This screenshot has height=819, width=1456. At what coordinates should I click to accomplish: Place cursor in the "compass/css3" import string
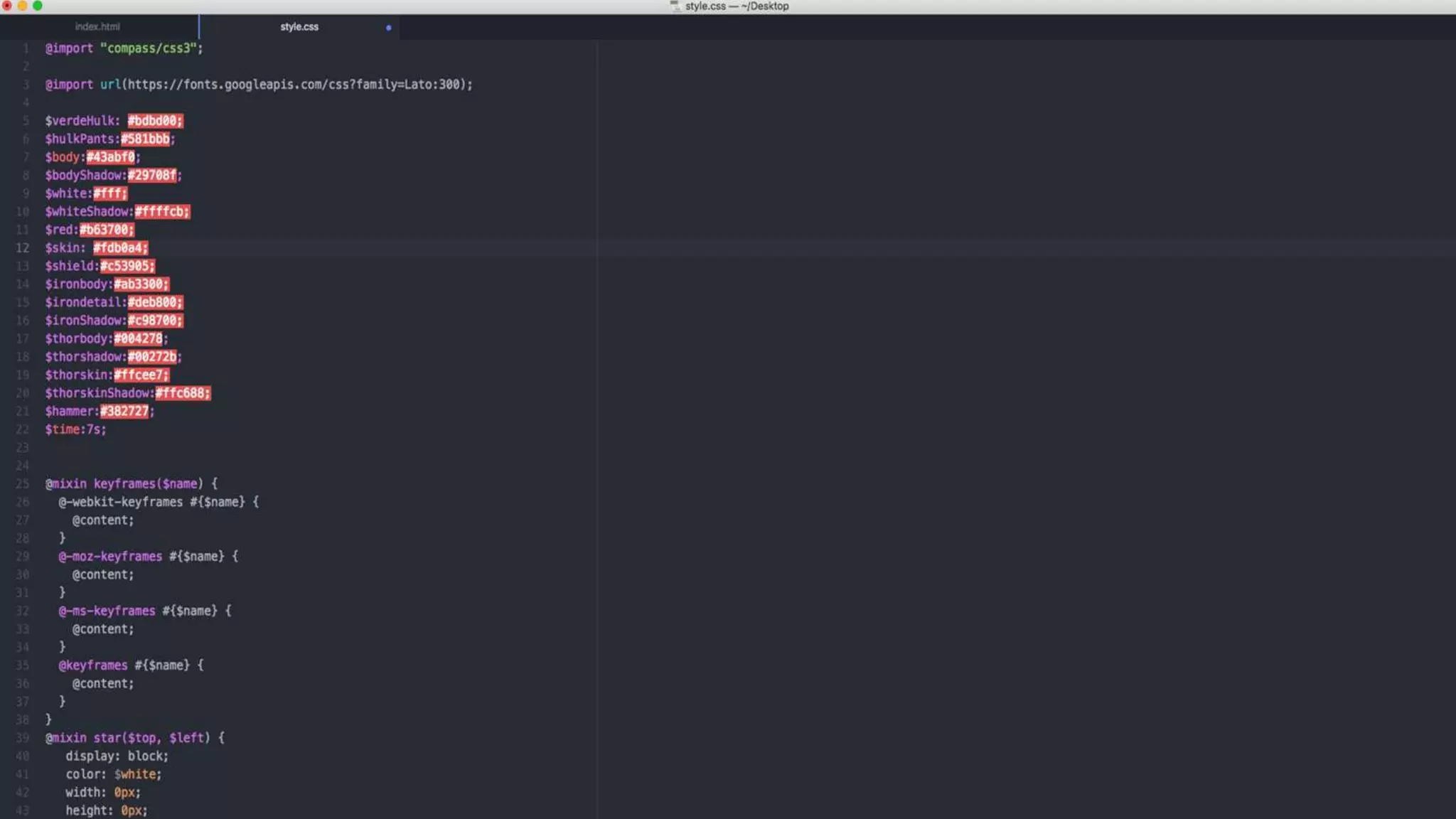(x=148, y=48)
